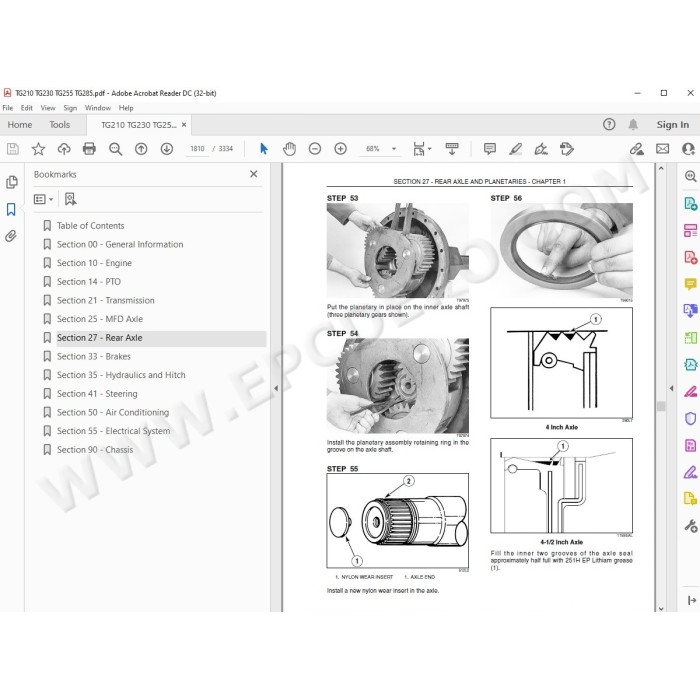
Task: Collapse the left navigation pane arrow
Action: (x=276, y=388)
